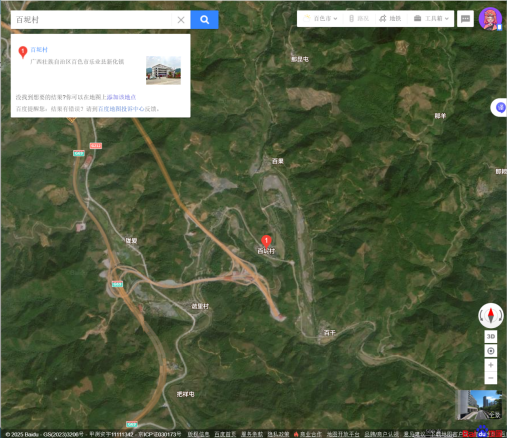This screenshot has height=438, width=507.
Task: Zoom out with the minus button
Action: (491, 378)
